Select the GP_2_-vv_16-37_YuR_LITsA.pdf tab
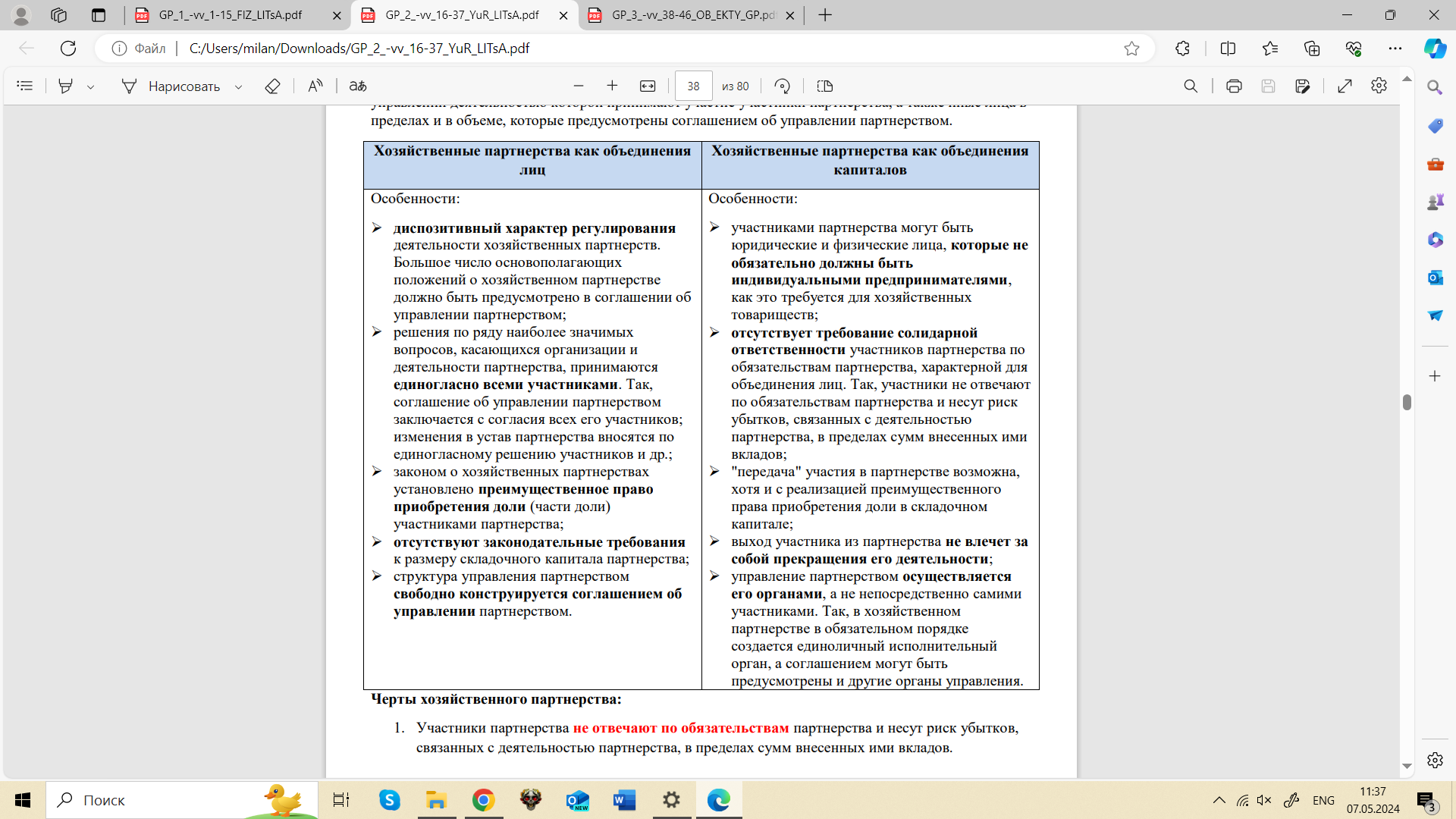This screenshot has width=1456, height=819. tap(462, 15)
